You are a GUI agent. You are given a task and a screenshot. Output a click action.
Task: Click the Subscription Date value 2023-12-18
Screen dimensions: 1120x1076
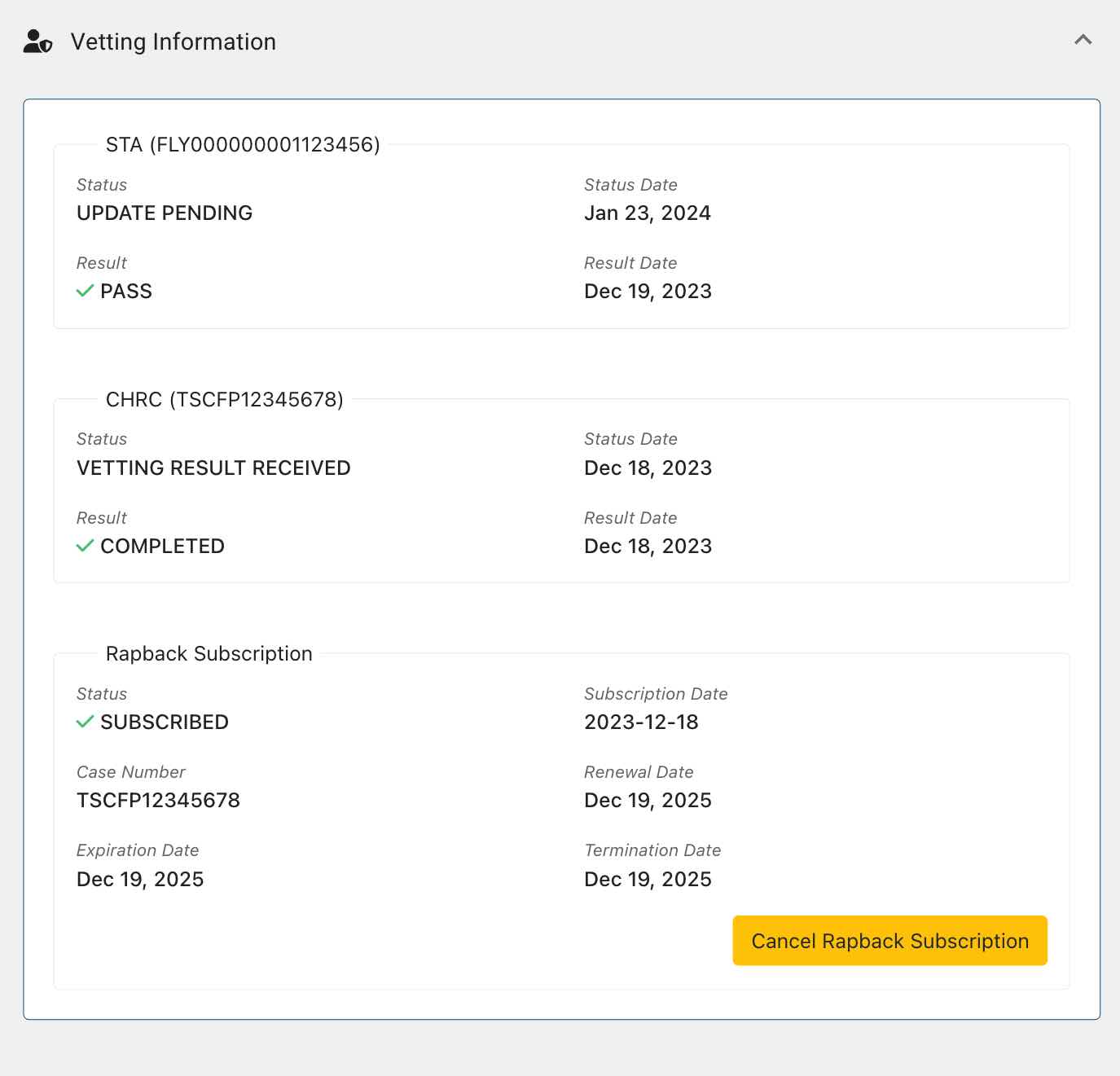641,722
